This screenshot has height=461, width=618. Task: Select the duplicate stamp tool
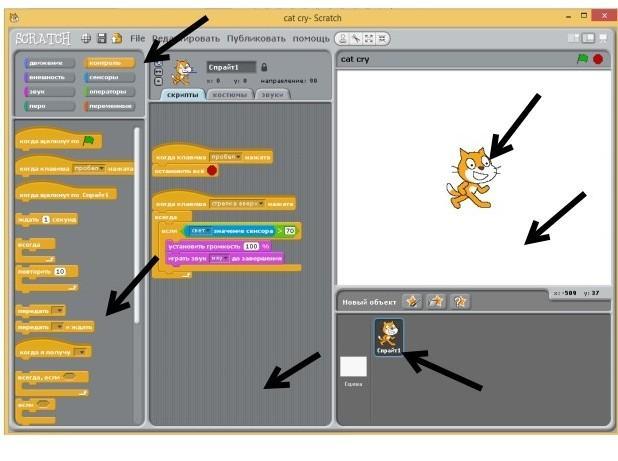click(x=343, y=39)
